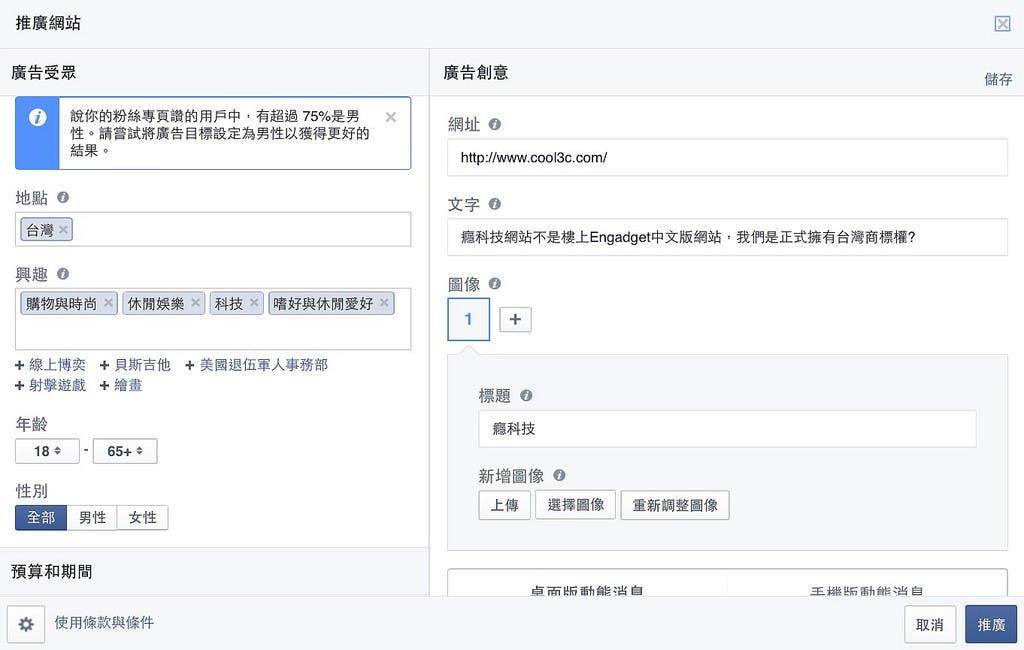This screenshot has width=1024, height=650.
Task: Click the 上傳 upload button
Action: 504,505
